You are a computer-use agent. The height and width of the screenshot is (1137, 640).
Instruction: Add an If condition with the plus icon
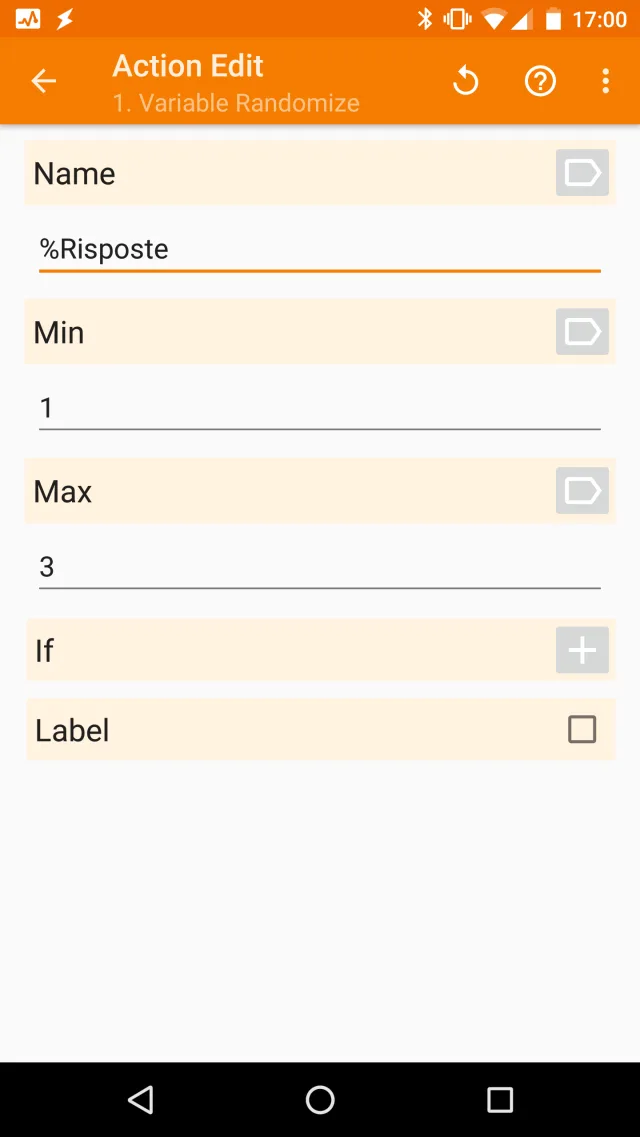581,650
